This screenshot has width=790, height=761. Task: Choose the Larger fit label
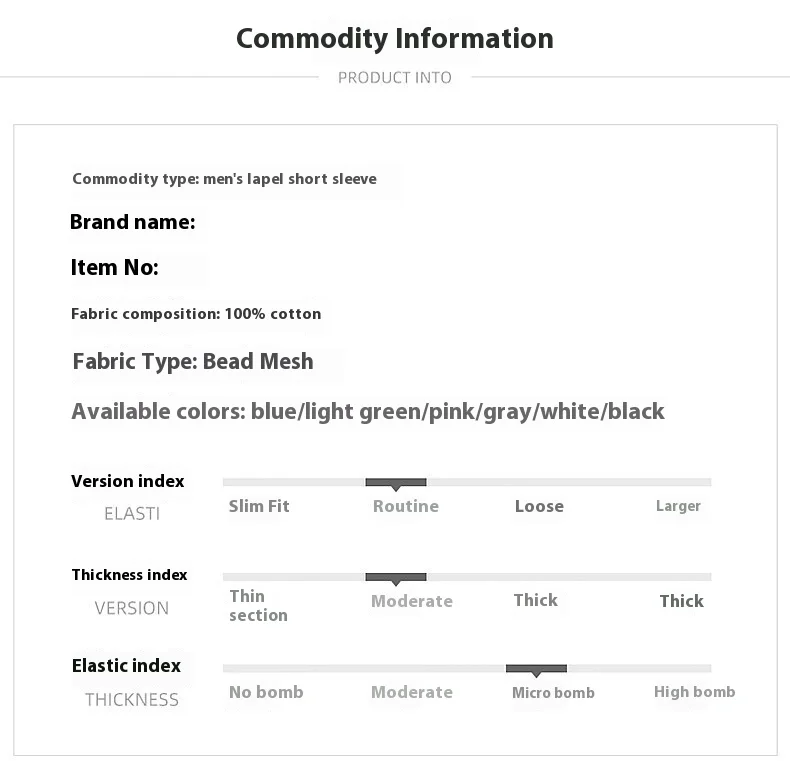(678, 506)
